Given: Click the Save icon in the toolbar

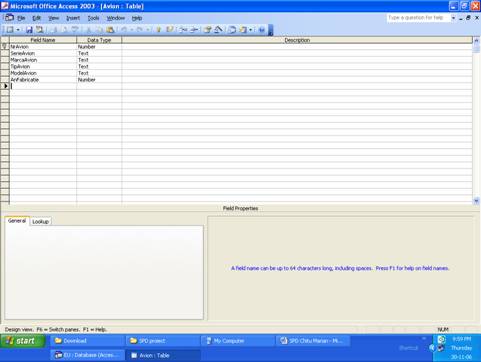Looking at the screenshot, I should pyautogui.click(x=29, y=30).
